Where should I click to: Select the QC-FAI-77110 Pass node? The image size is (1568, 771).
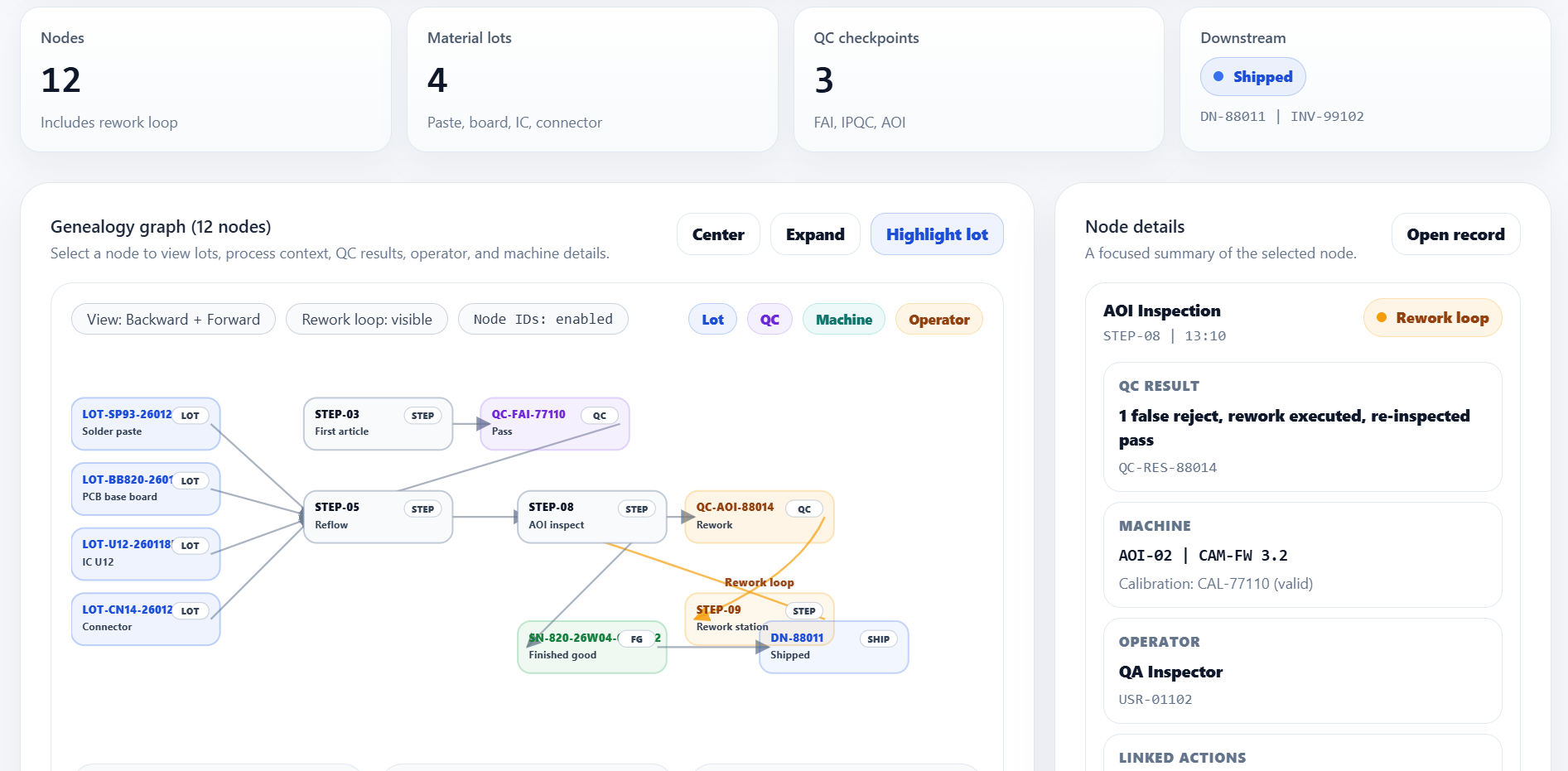tap(554, 423)
